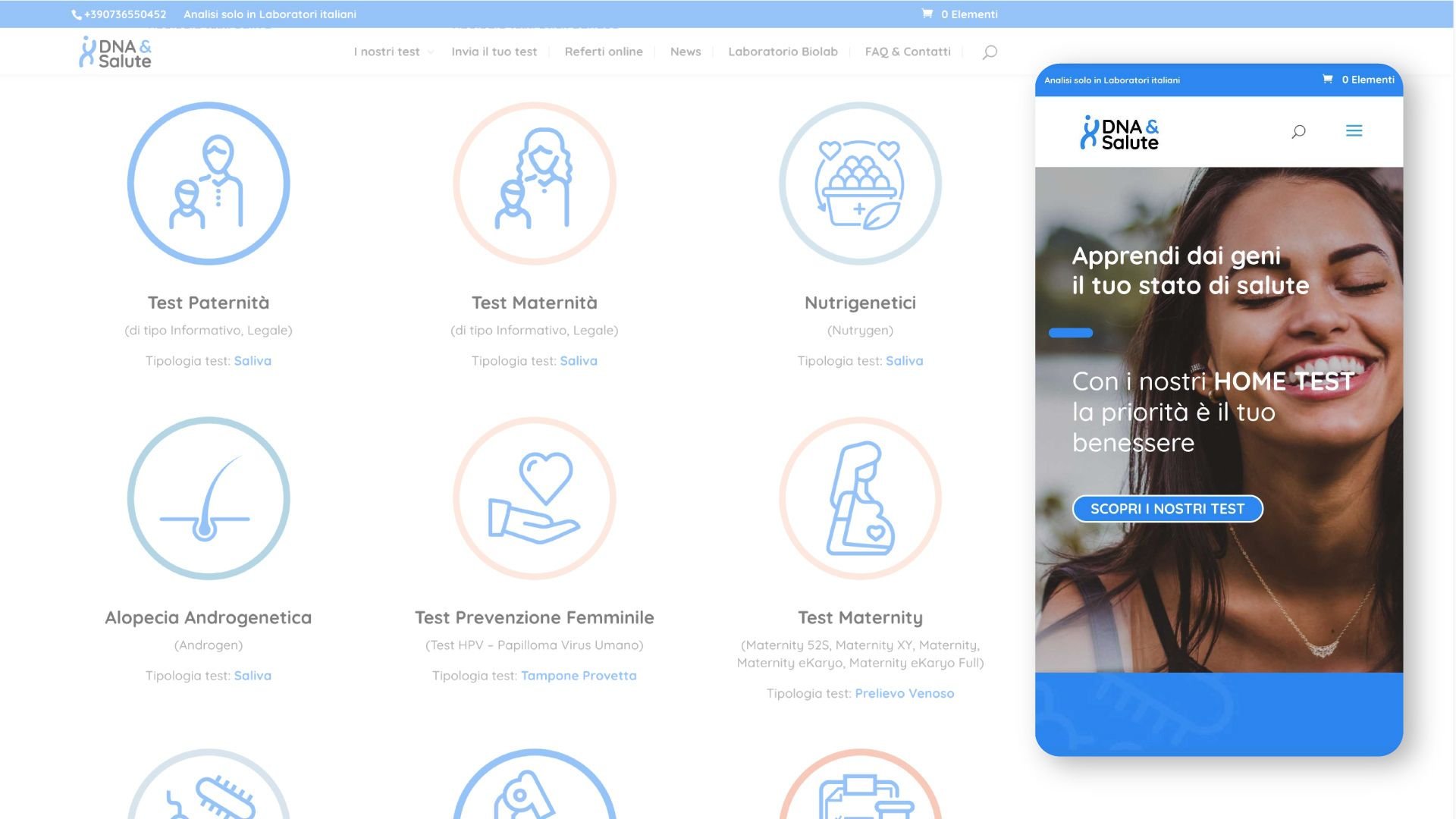Image resolution: width=1456 pixels, height=819 pixels.
Task: Click the shopping cart icon desktop header
Action: click(x=926, y=14)
